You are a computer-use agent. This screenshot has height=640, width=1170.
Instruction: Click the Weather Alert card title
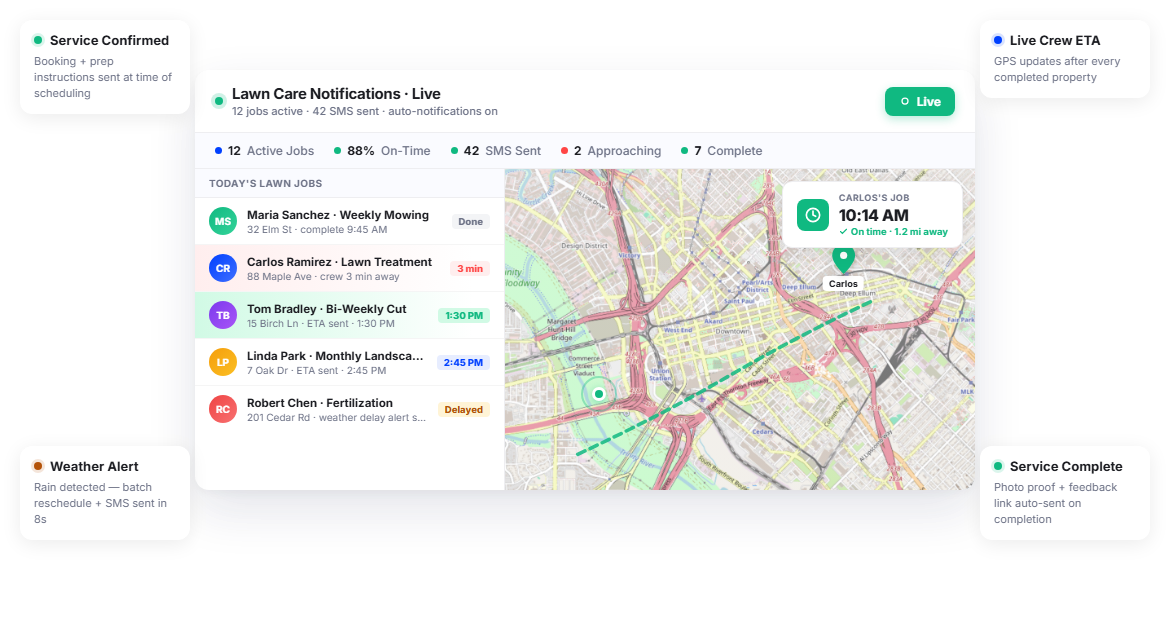[94, 466]
